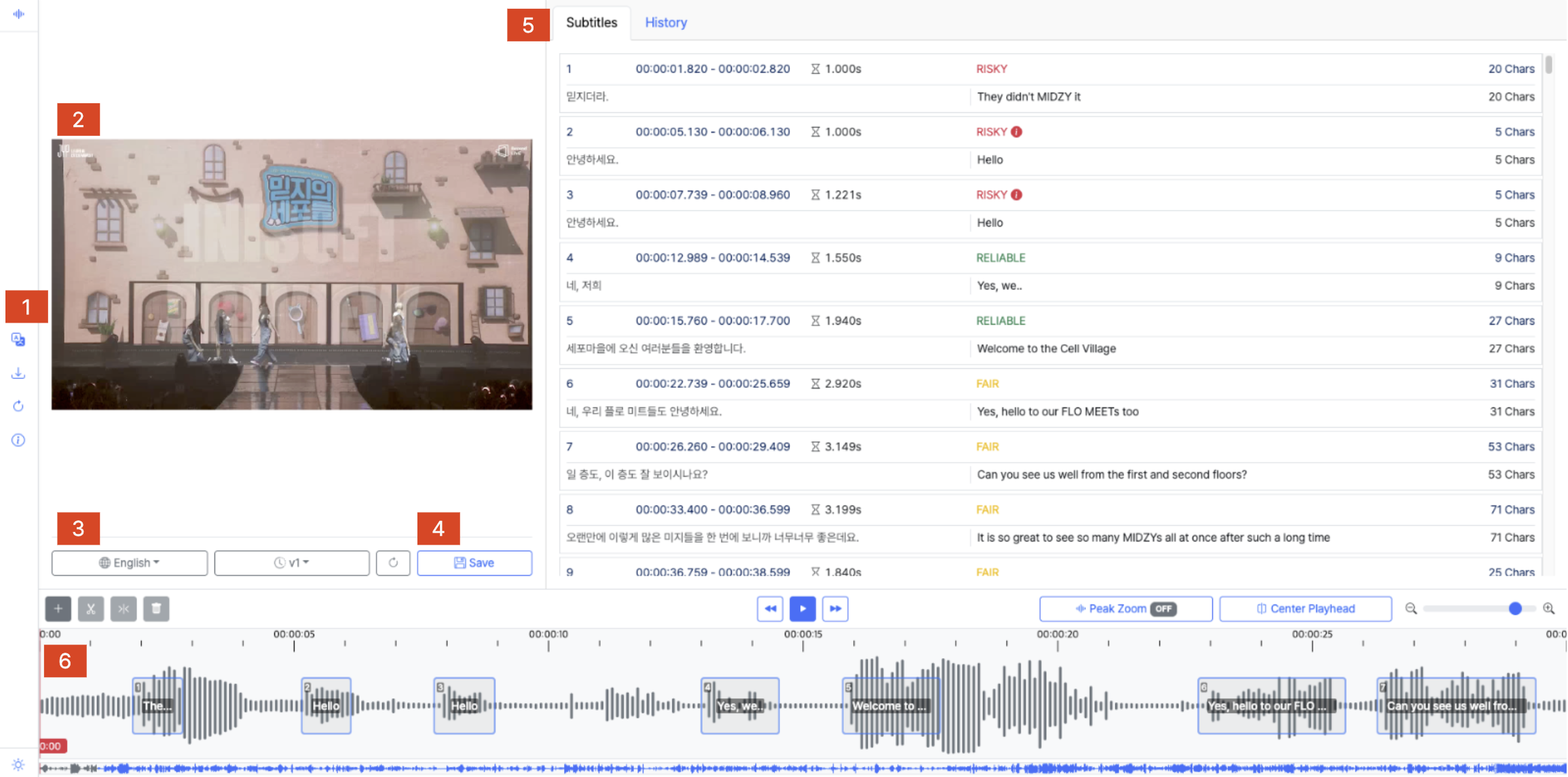Click the video preview thumbnail

point(292,274)
